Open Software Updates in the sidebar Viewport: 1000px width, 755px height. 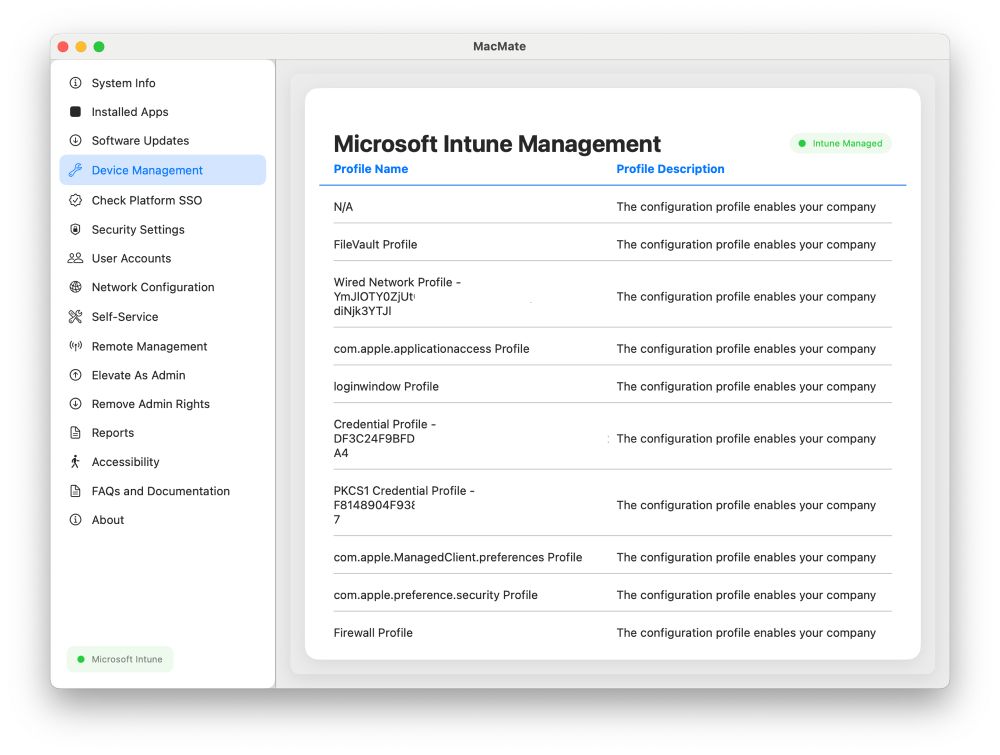point(163,140)
